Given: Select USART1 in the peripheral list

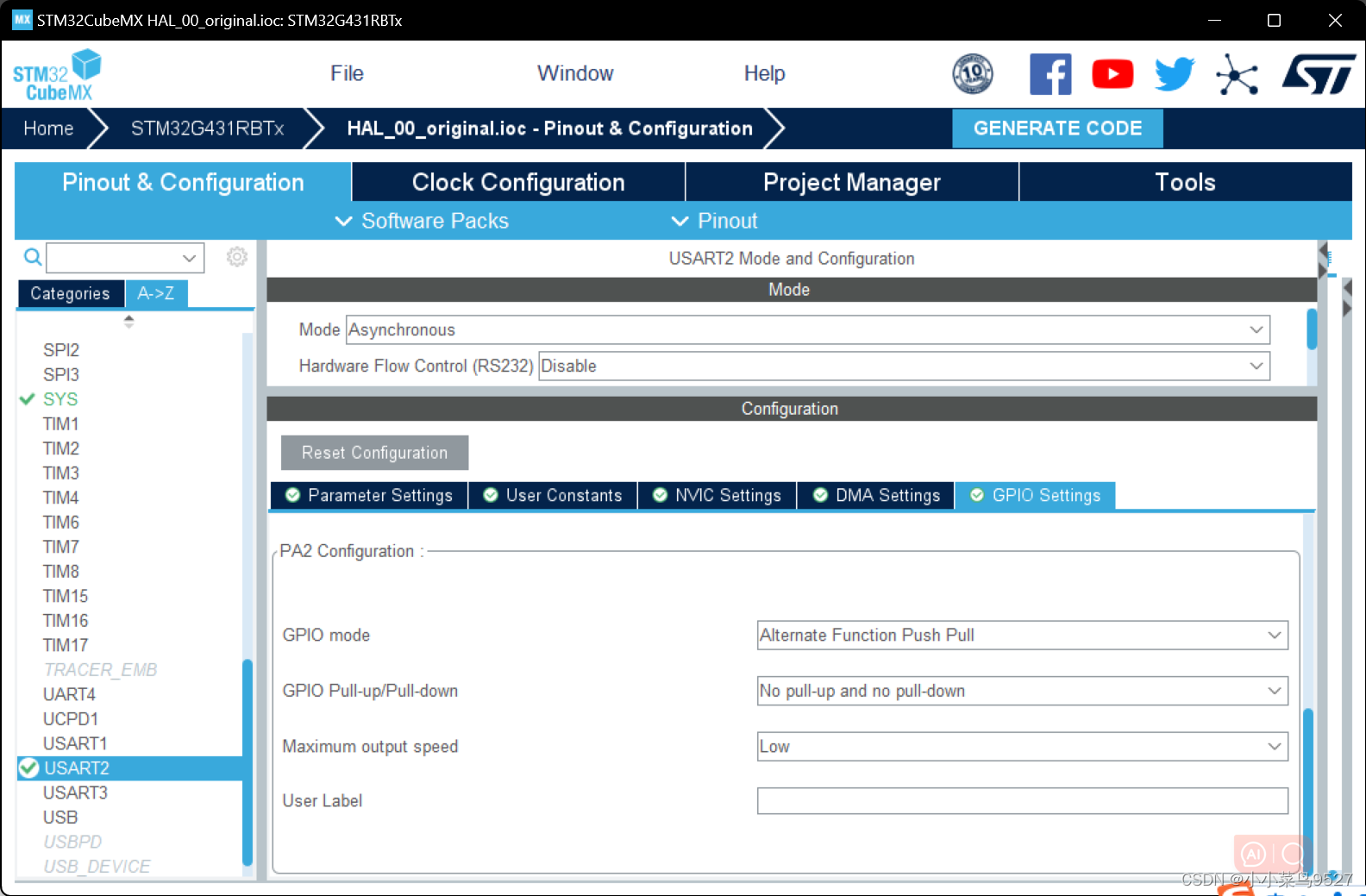Looking at the screenshot, I should tap(75, 743).
